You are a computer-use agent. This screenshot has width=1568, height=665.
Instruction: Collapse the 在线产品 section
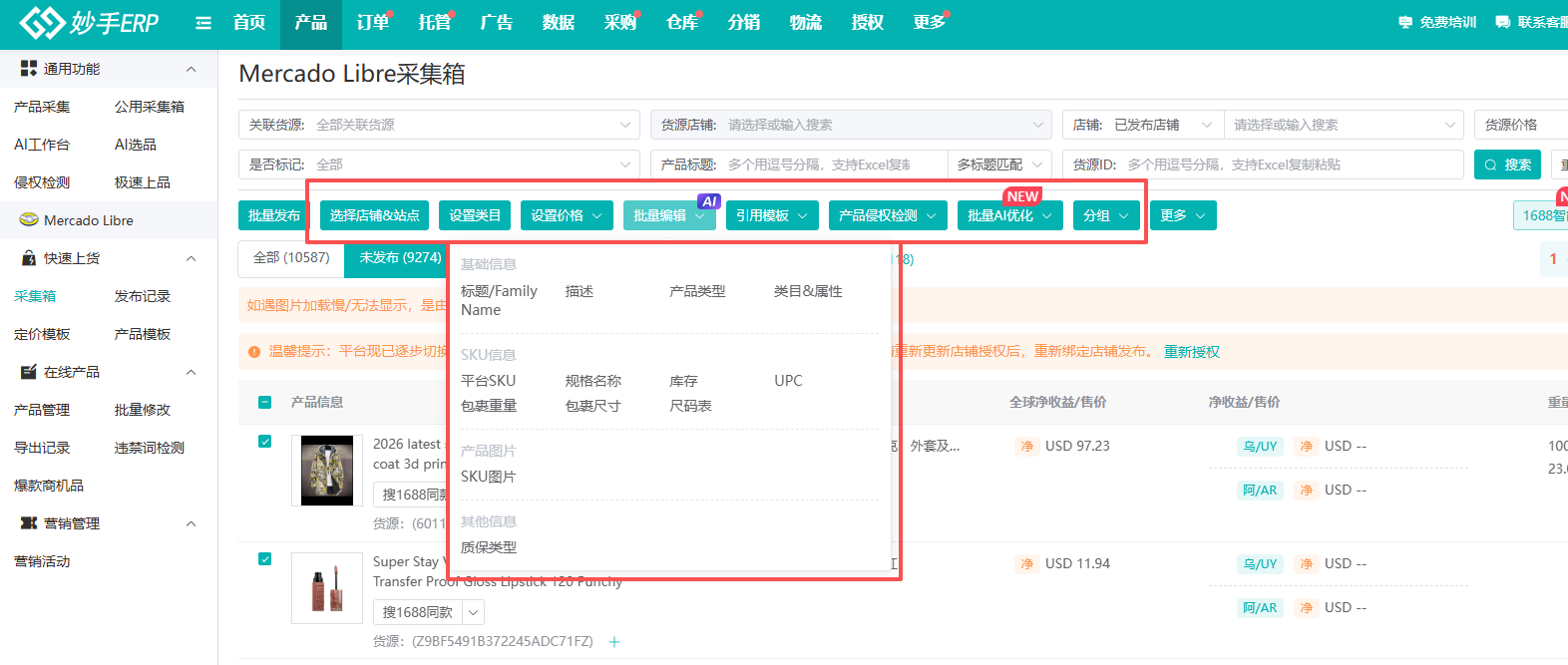(192, 372)
